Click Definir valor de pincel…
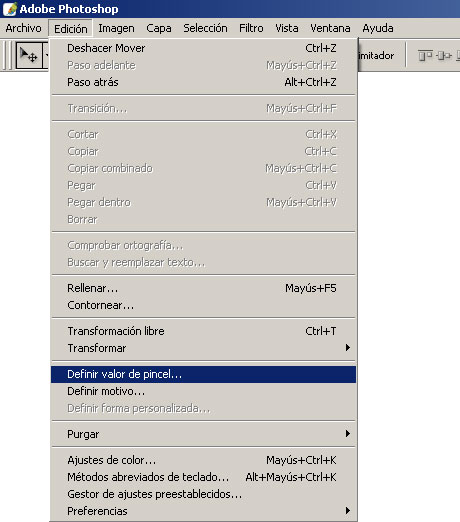This screenshot has width=460, height=522. point(203,374)
